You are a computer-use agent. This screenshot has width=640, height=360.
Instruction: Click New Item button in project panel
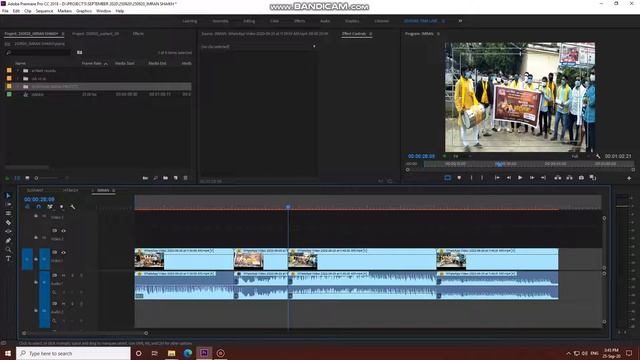[x=176, y=178]
